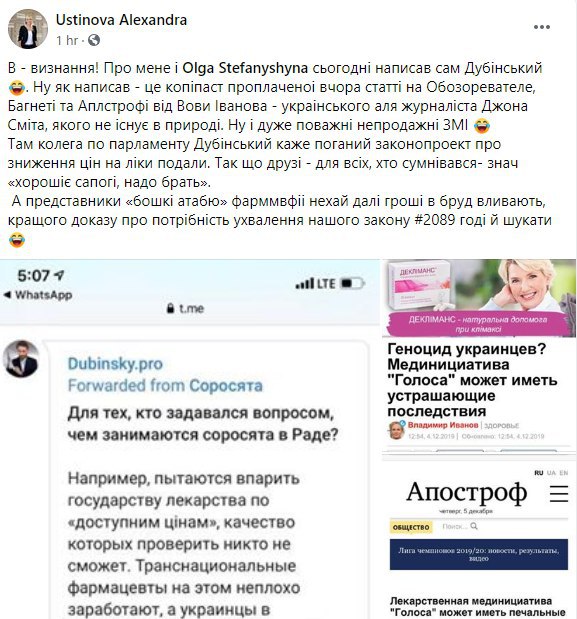Image resolution: width=577 pixels, height=619 pixels.
Task: Click the Лига чемпионов 2019/20 news banner
Action: 479,554
